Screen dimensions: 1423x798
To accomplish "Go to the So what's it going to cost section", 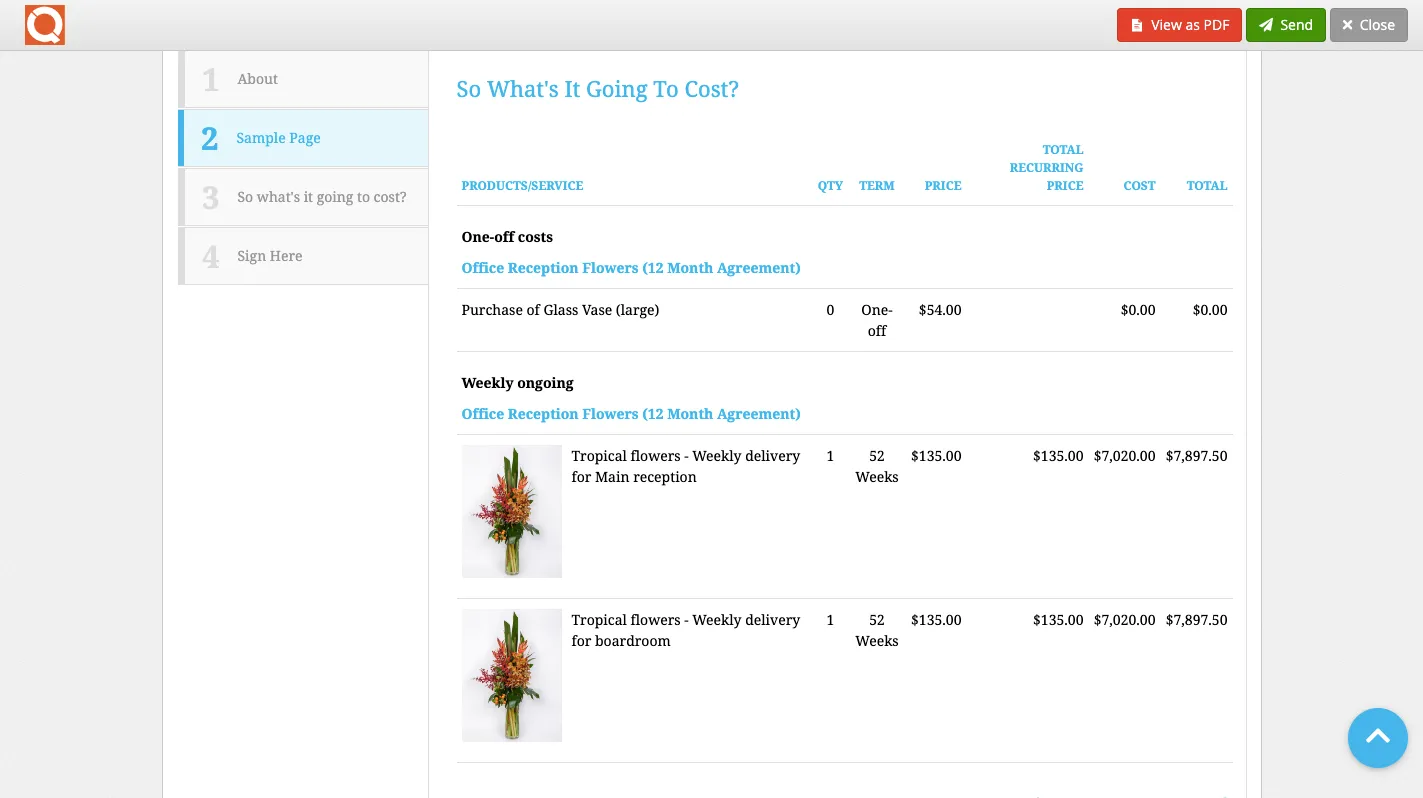I will pyautogui.click(x=321, y=197).
